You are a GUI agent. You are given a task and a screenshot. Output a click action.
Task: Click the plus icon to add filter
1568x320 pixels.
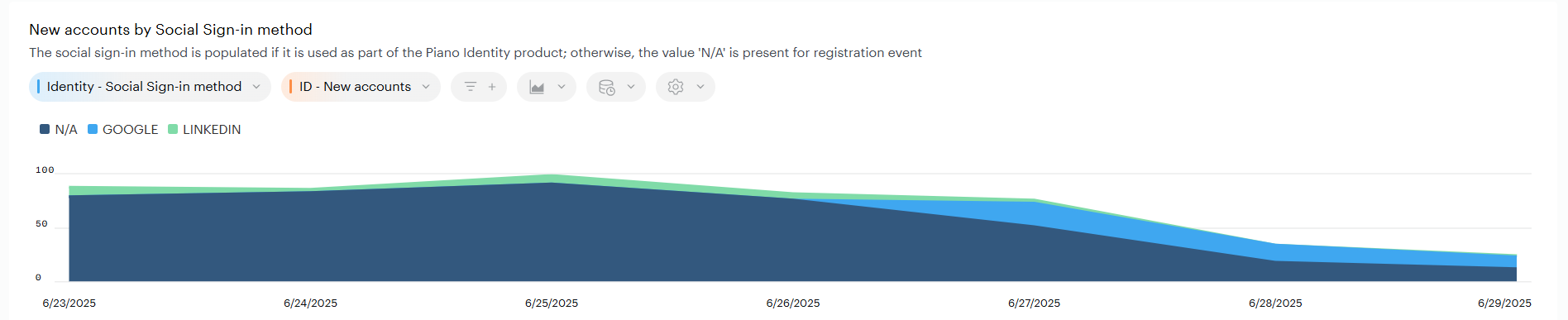[492, 87]
